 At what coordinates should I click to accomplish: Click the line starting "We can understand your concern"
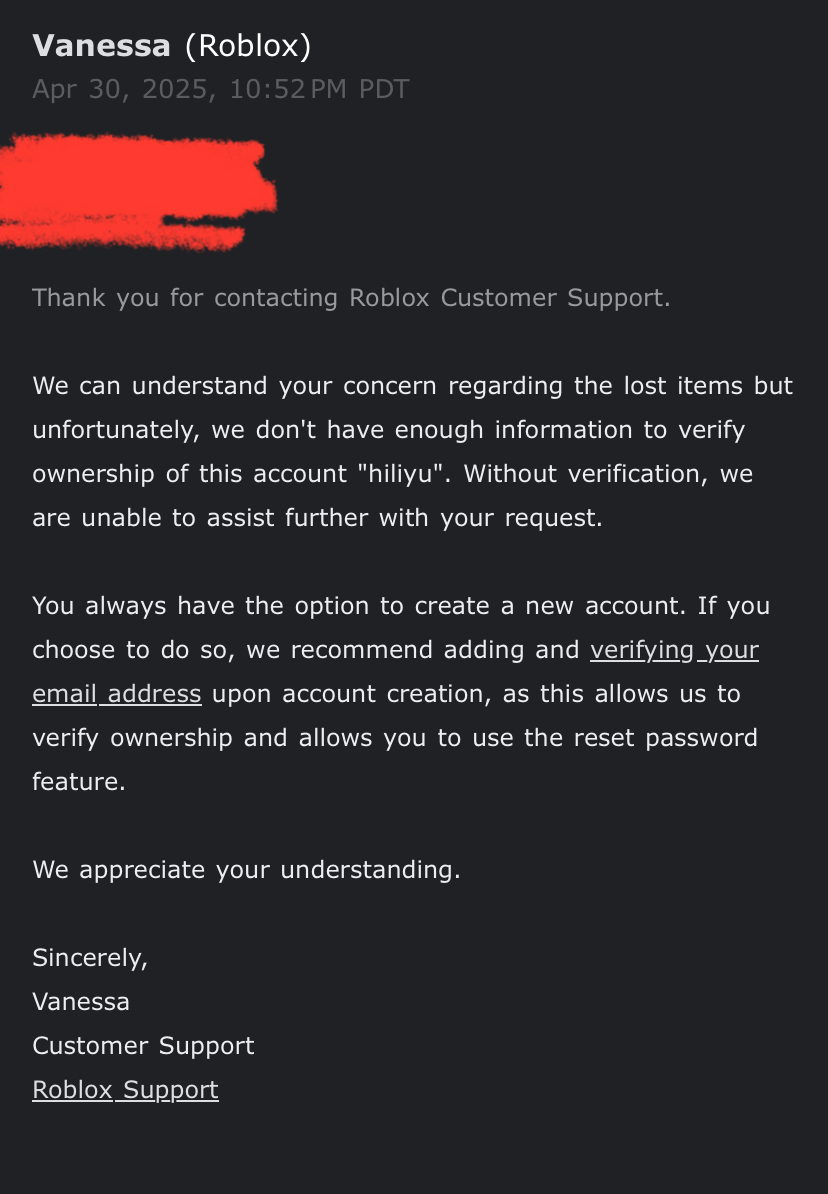pyautogui.click(x=412, y=386)
